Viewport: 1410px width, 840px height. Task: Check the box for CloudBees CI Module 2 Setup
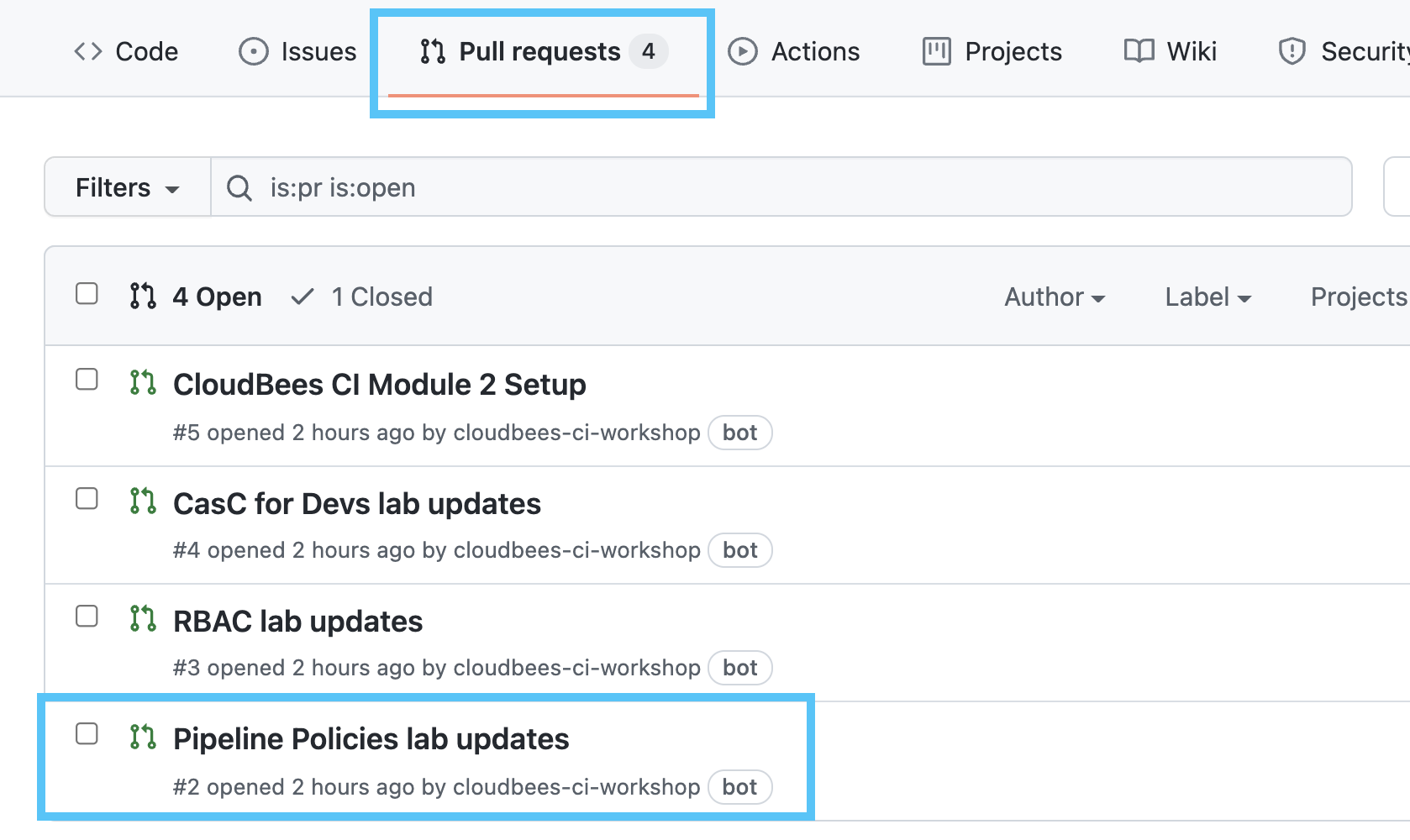tap(87, 380)
